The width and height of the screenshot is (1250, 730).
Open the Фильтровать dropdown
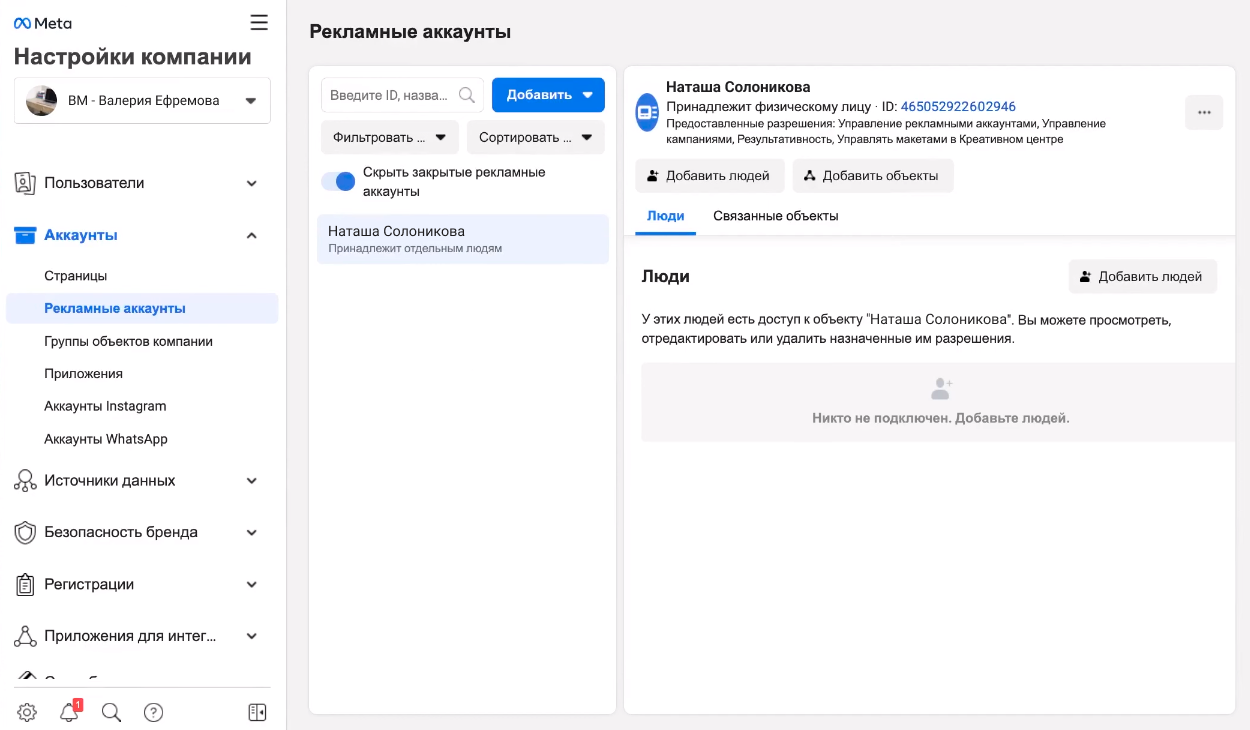390,137
